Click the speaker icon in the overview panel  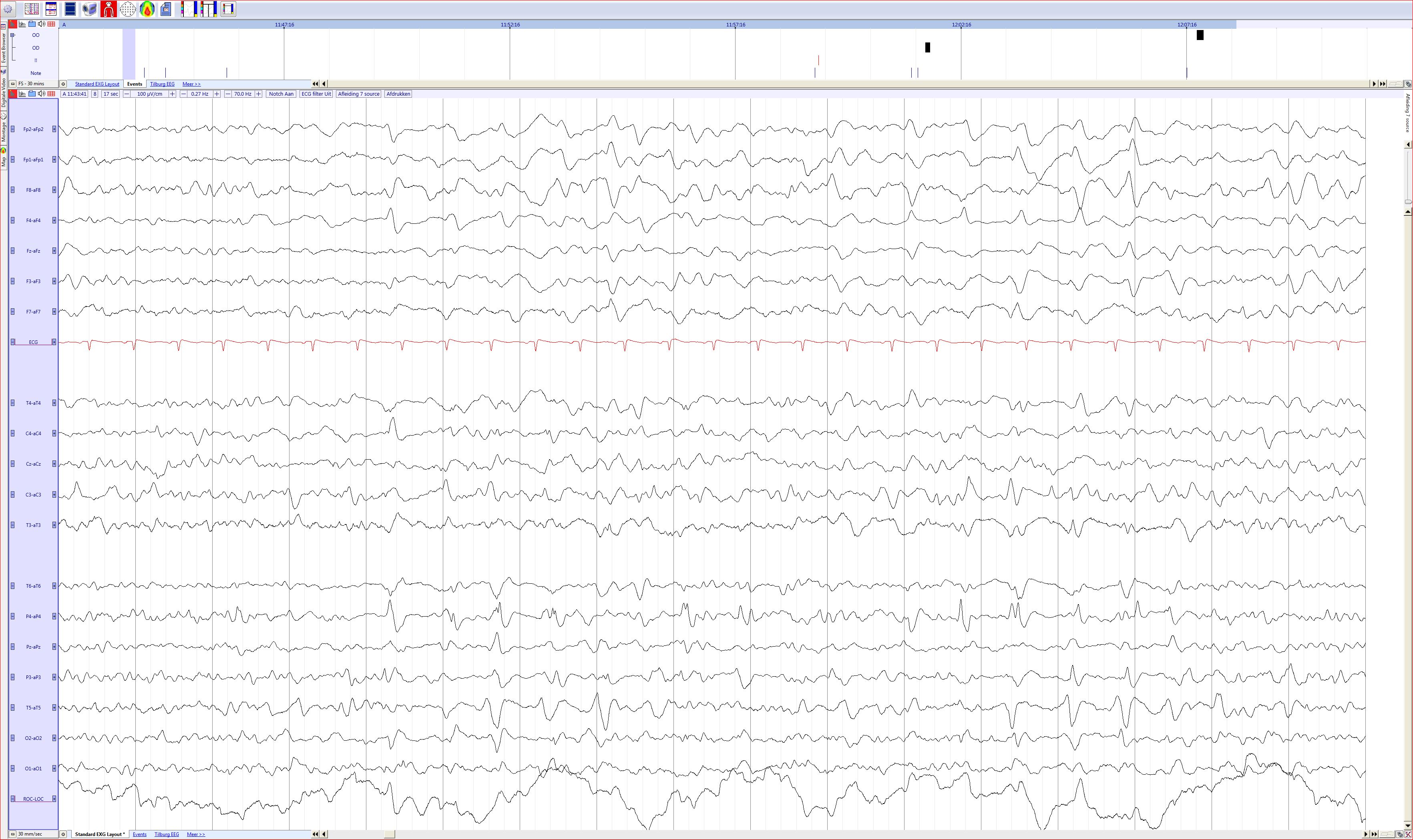[41, 24]
